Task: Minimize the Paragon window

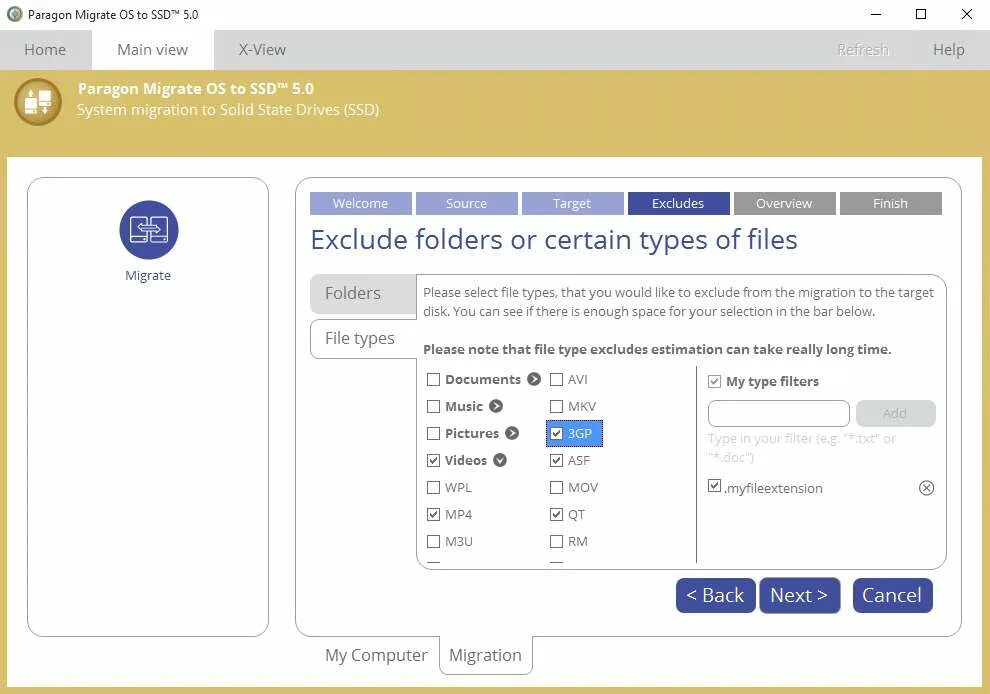Action: [x=876, y=14]
